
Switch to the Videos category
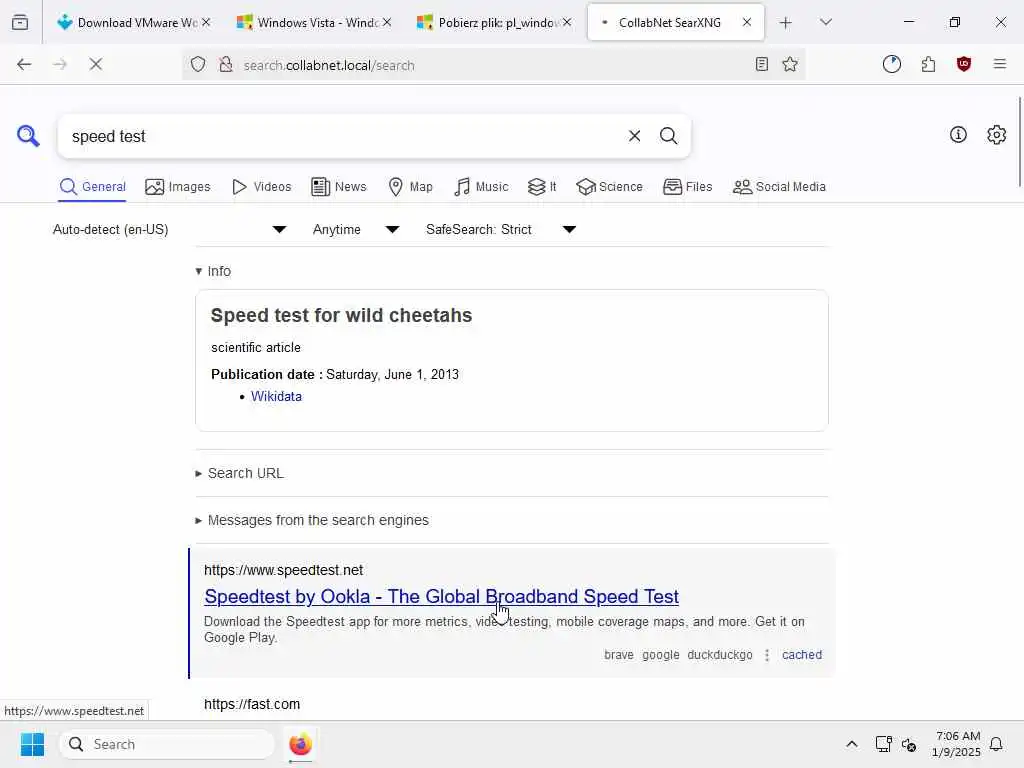pos(261,187)
